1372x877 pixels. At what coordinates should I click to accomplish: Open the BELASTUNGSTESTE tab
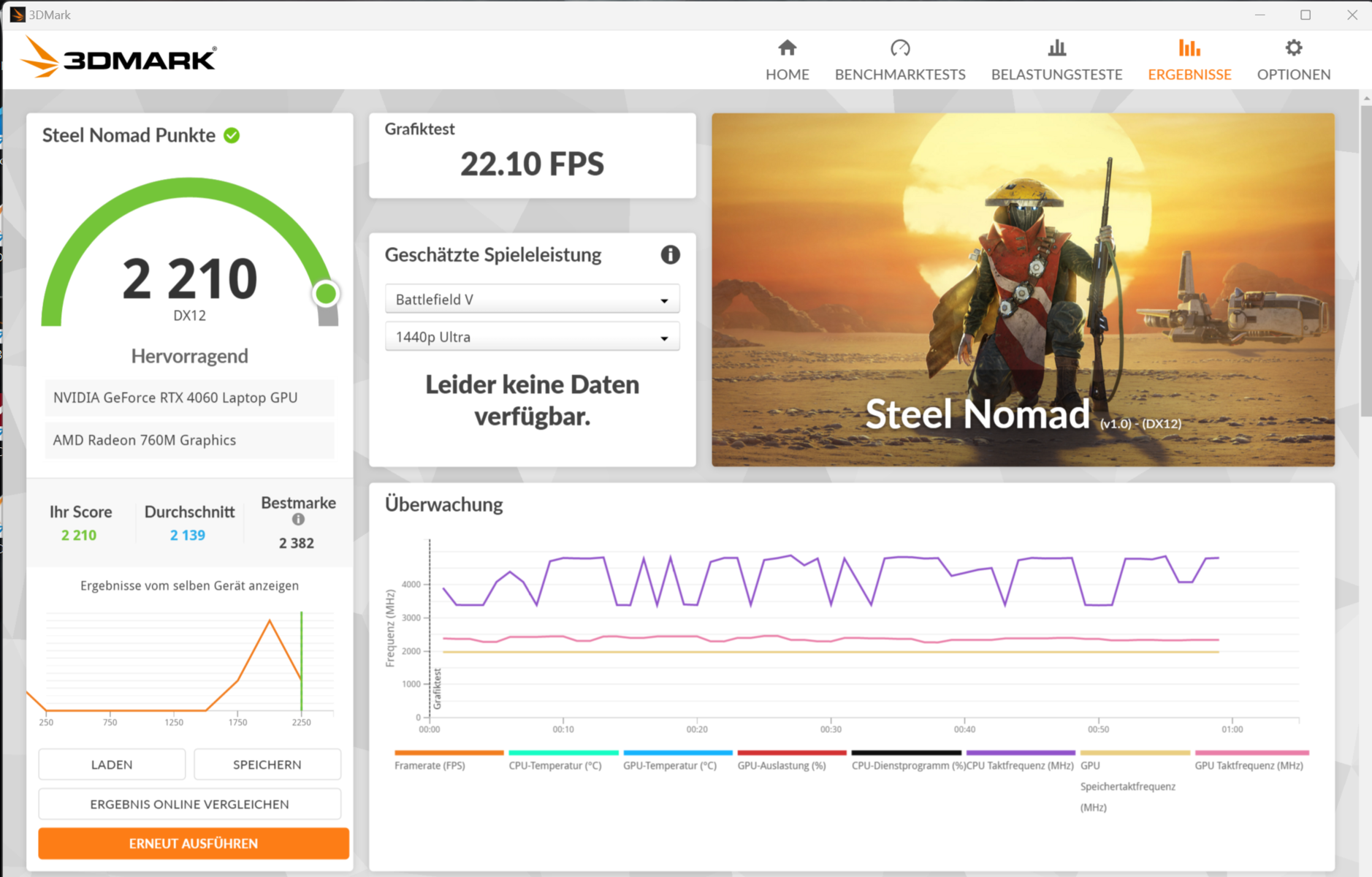point(1056,60)
